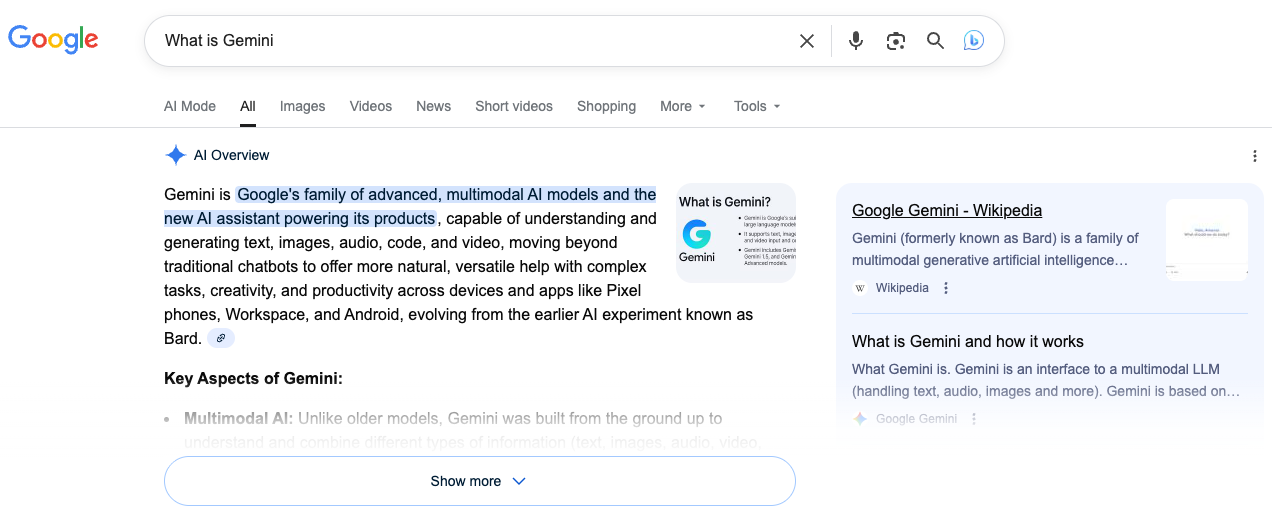Click the source link chip after Bard
Screen dimensions: 1272x521
click(x=221, y=338)
